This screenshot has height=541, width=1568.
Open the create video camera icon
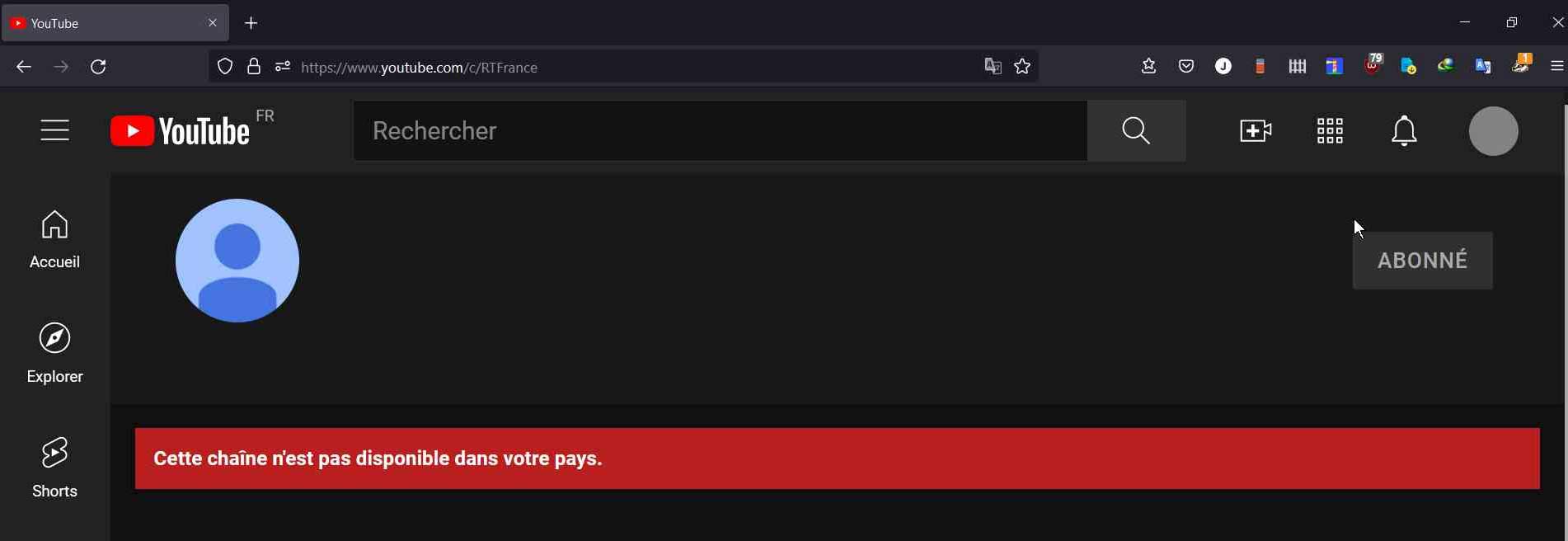(1256, 131)
